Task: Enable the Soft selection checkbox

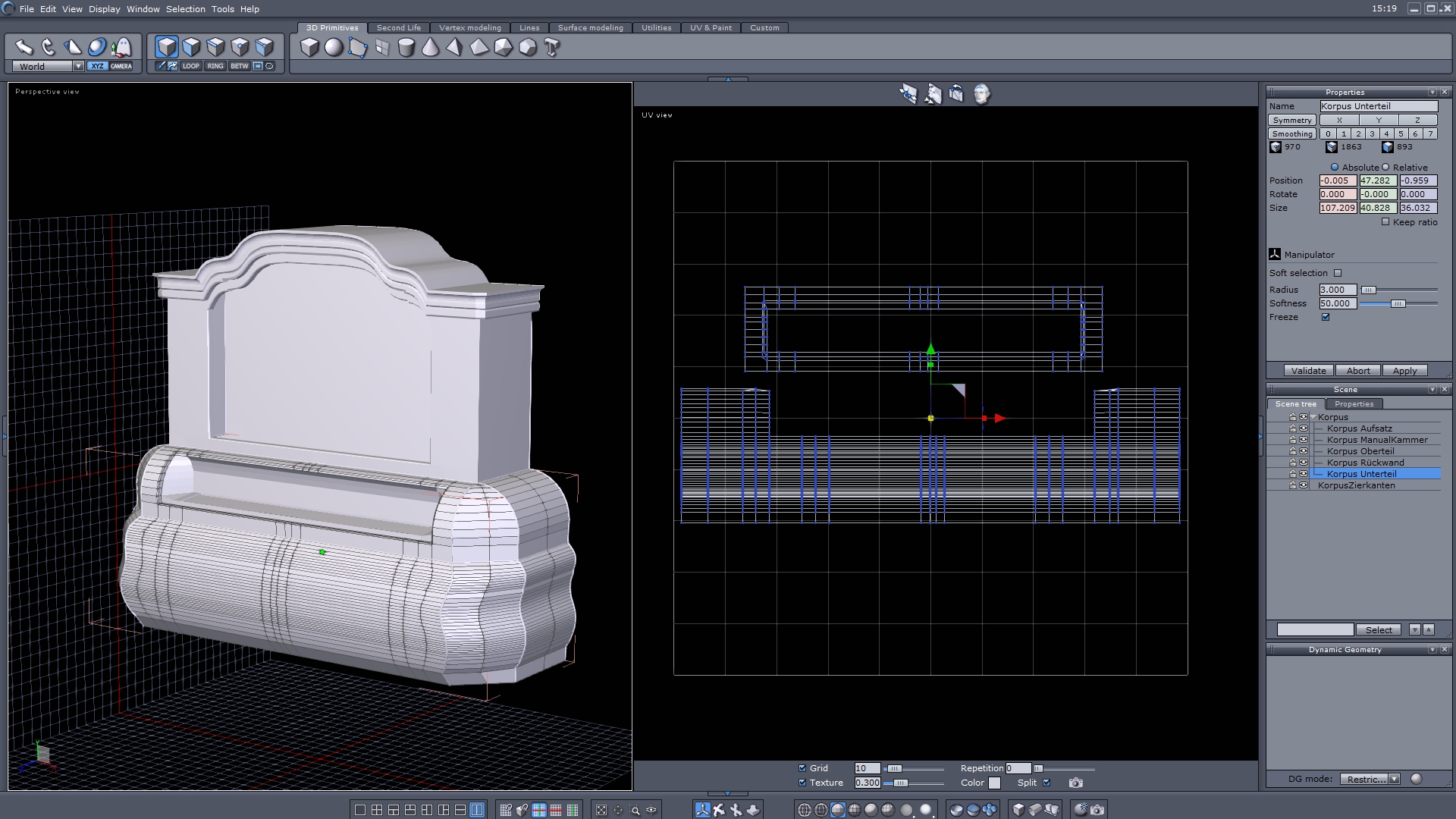Action: [1338, 273]
